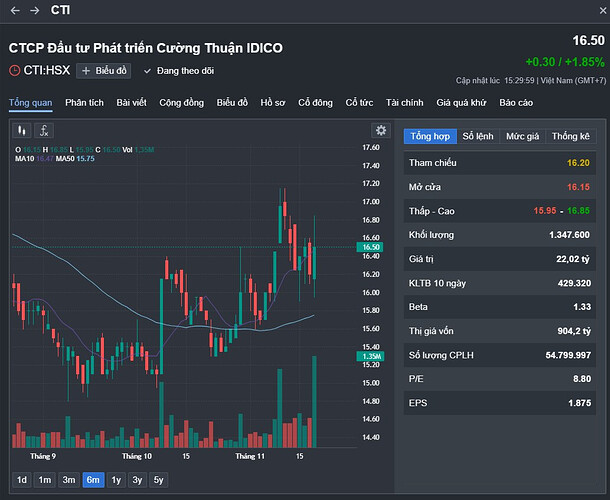Open the indicators (fx) menu
Viewport: 610px width, 500px height.
point(44,131)
